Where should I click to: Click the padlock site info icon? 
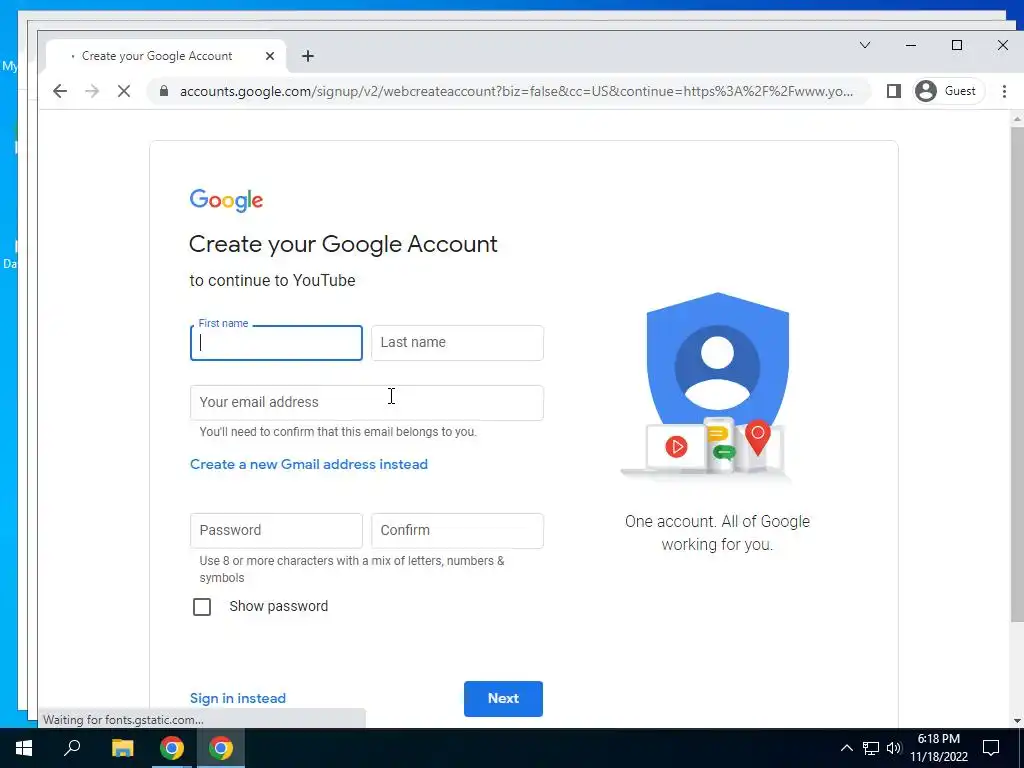pos(164,91)
